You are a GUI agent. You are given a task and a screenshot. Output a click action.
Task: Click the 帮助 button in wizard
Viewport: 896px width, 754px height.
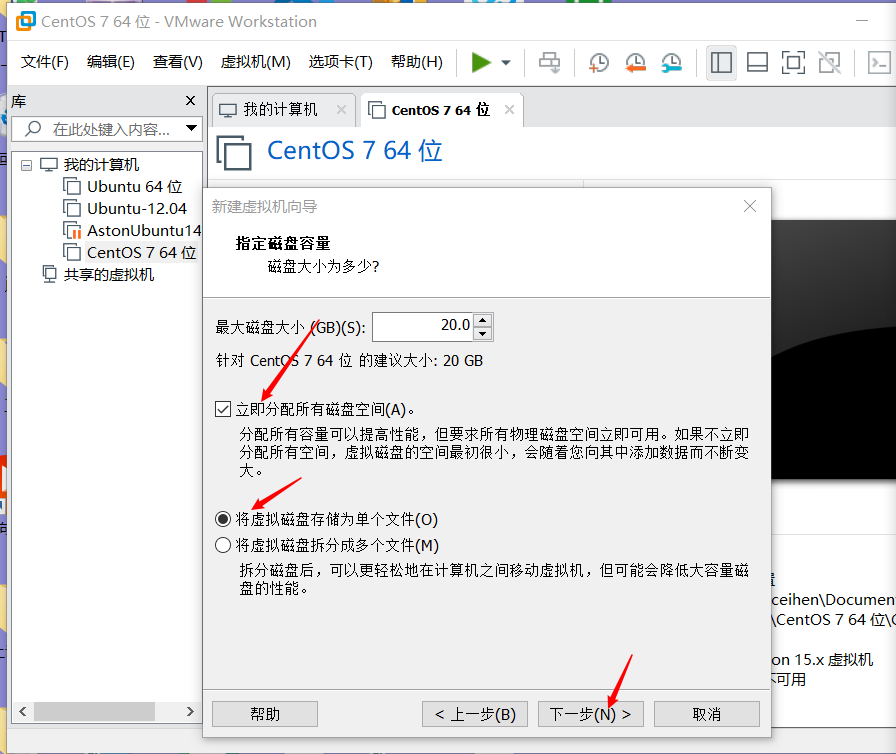coord(265,714)
